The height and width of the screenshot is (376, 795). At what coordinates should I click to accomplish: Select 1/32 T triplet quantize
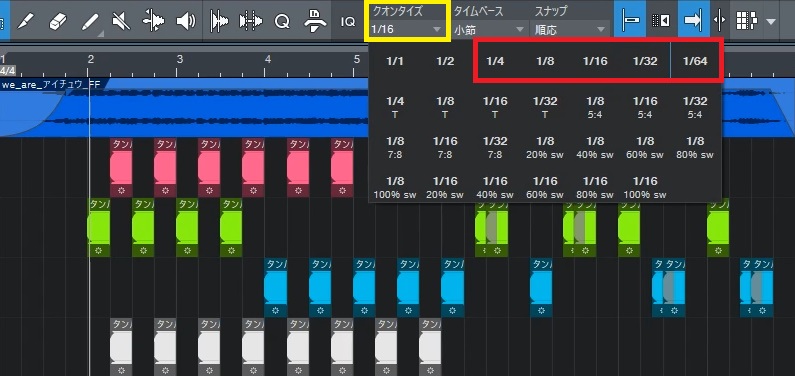(545, 107)
